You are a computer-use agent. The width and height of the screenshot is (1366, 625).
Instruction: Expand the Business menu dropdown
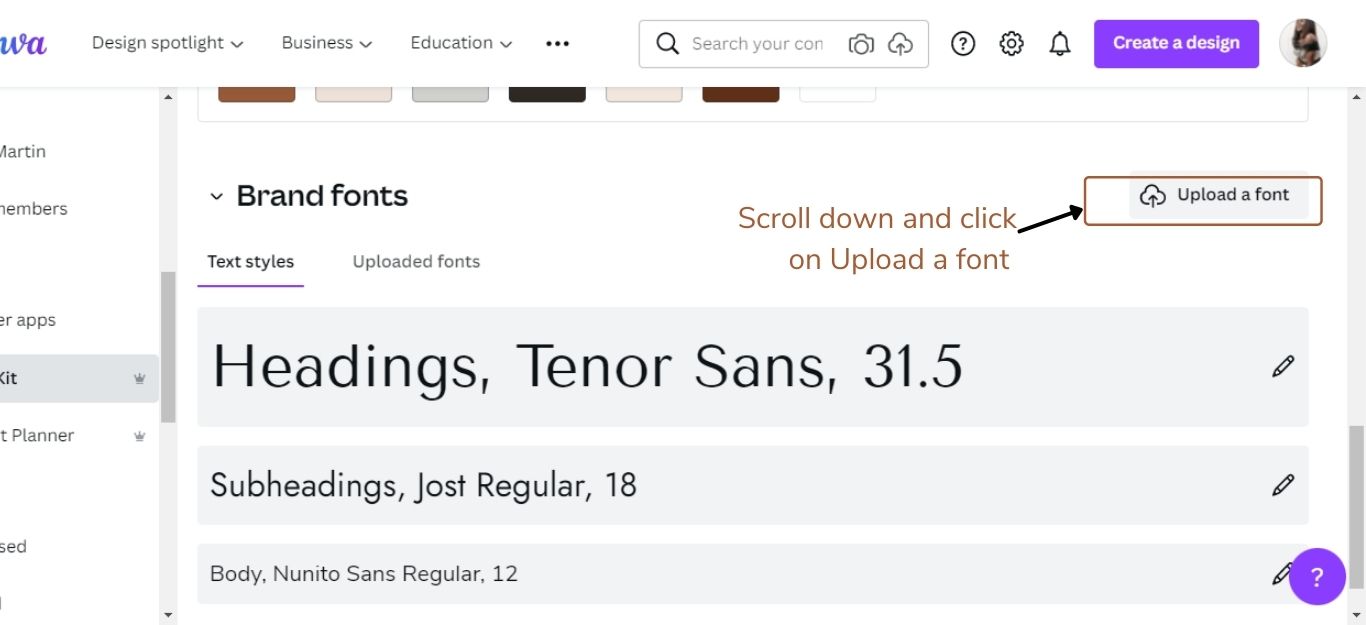pyautogui.click(x=326, y=43)
